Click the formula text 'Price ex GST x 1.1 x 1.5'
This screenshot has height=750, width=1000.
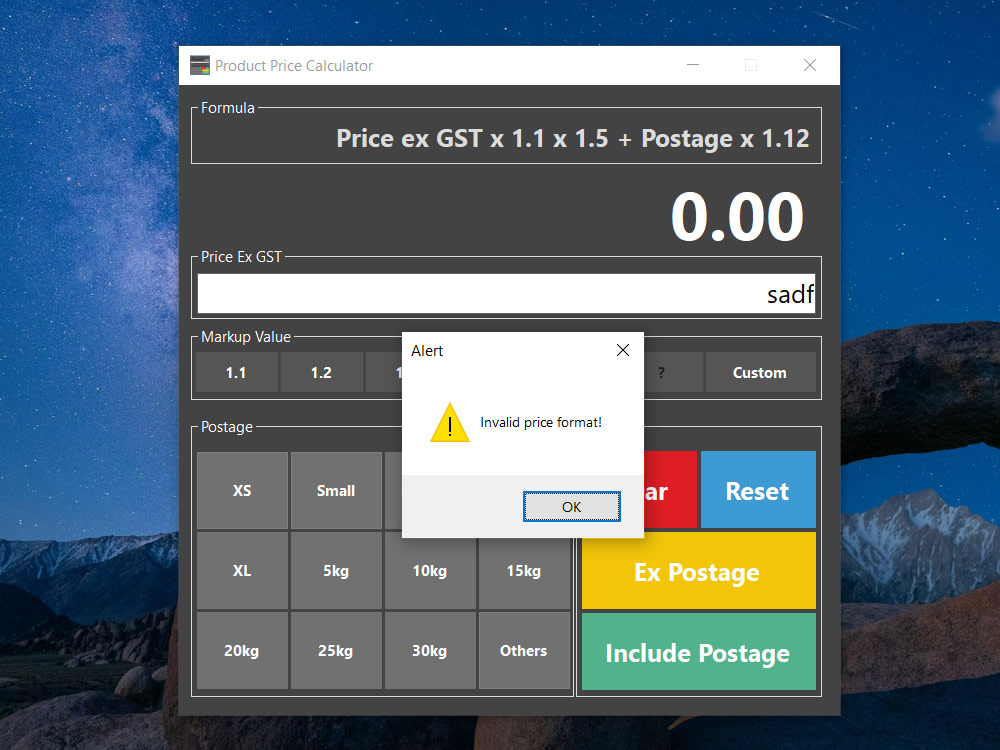[x=473, y=138]
